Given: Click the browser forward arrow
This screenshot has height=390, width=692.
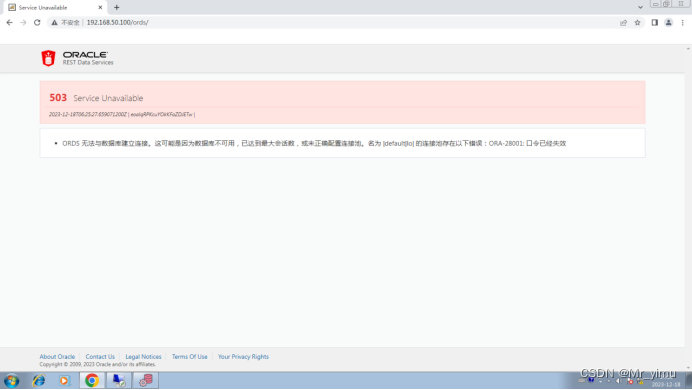Looking at the screenshot, I should pyautogui.click(x=23, y=22).
